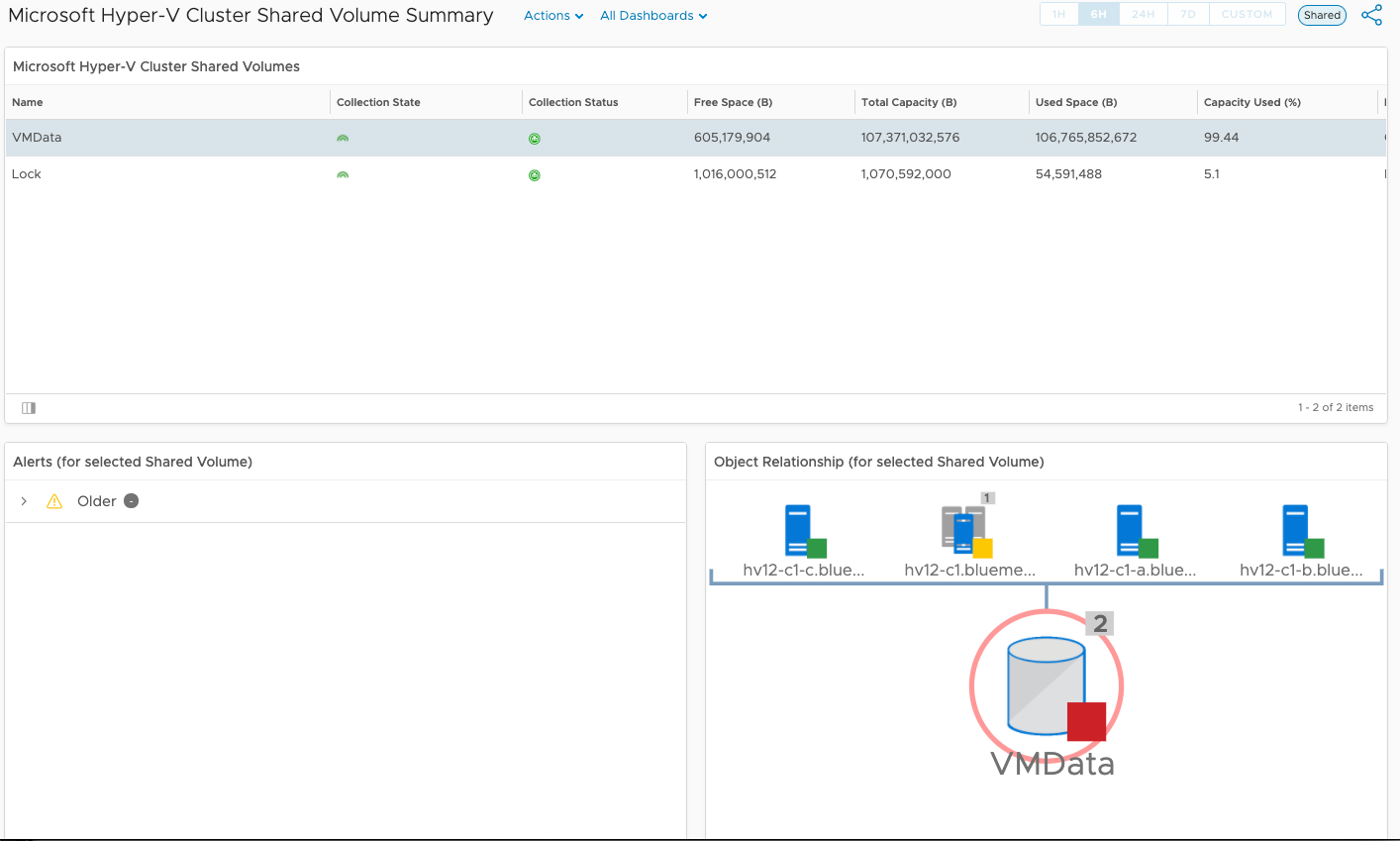Sort by Used Space (B) column

point(1076,102)
